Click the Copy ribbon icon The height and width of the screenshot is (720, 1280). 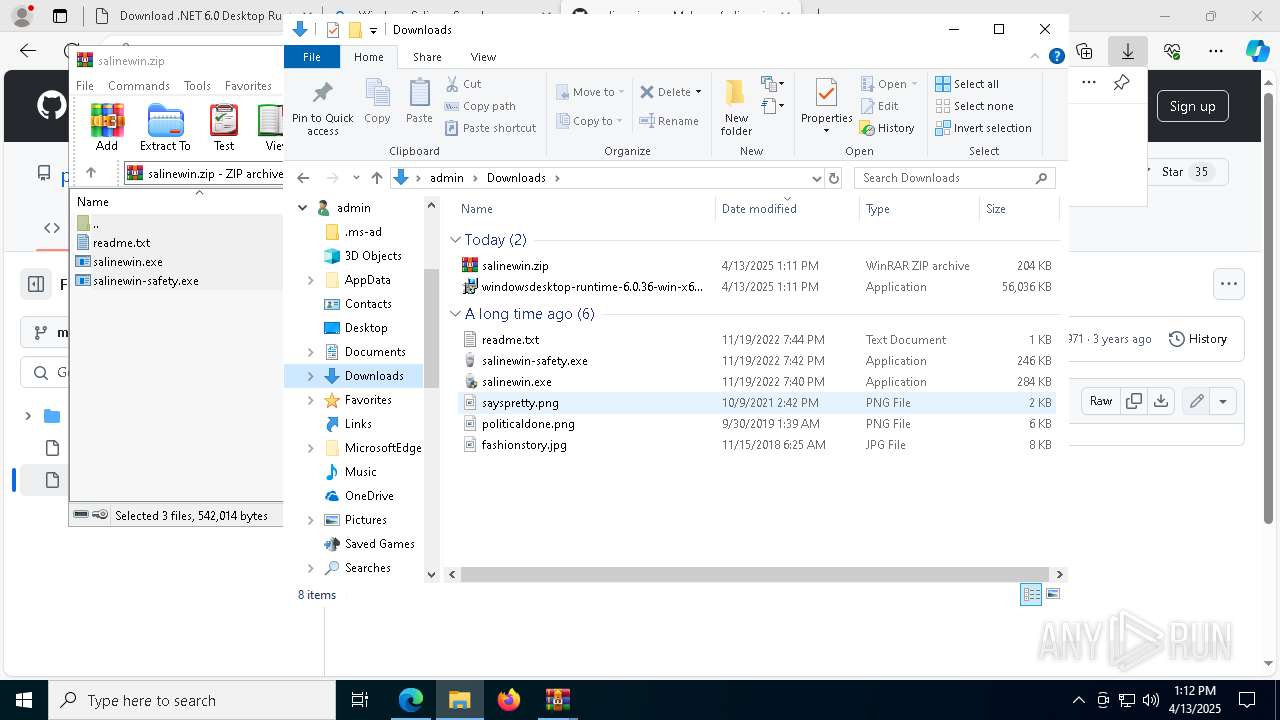pyautogui.click(x=377, y=102)
